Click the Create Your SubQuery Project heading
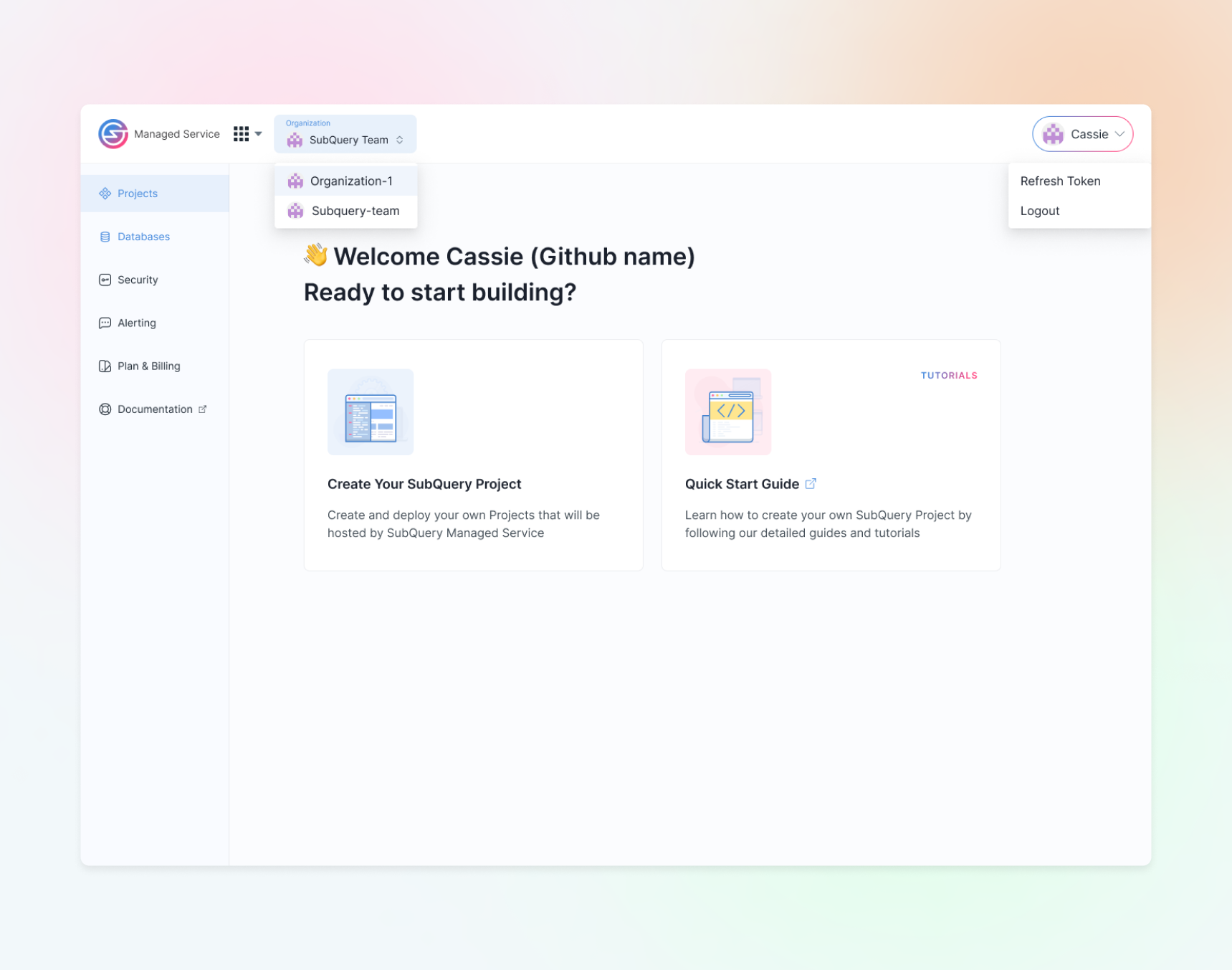Screen dimensions: 1232x970 424,484
